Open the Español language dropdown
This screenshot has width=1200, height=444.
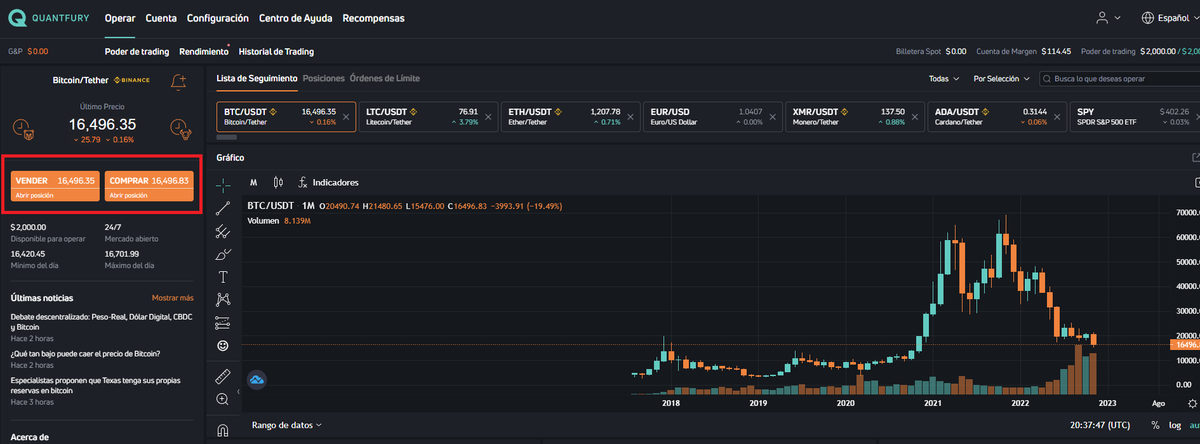click(1169, 18)
